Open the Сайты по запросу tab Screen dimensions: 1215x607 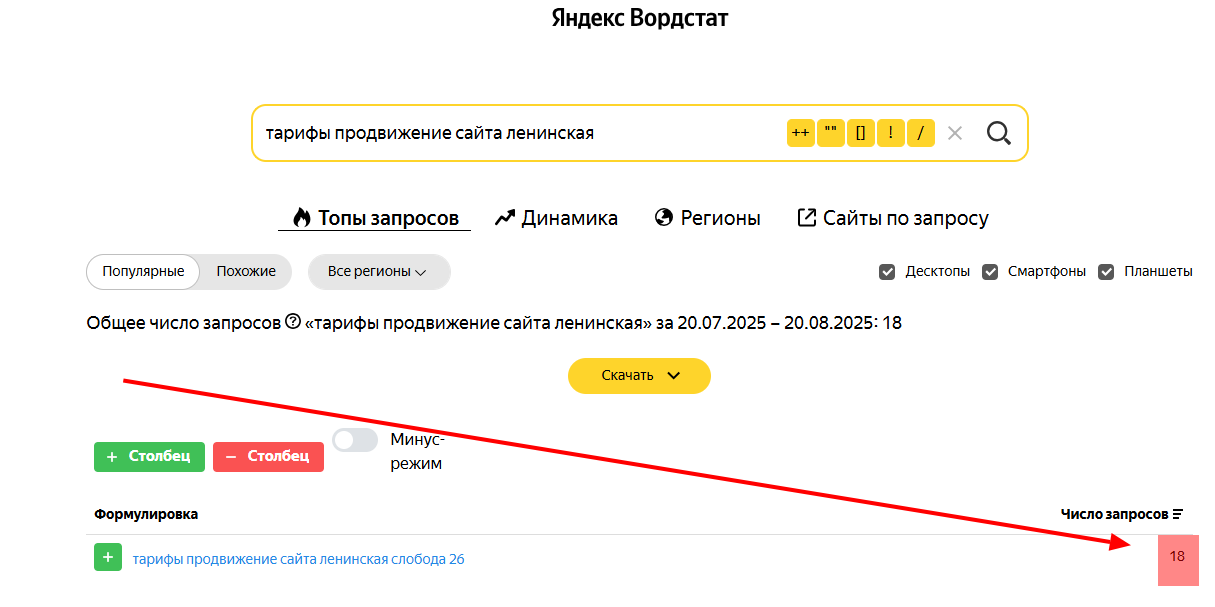tap(893, 218)
